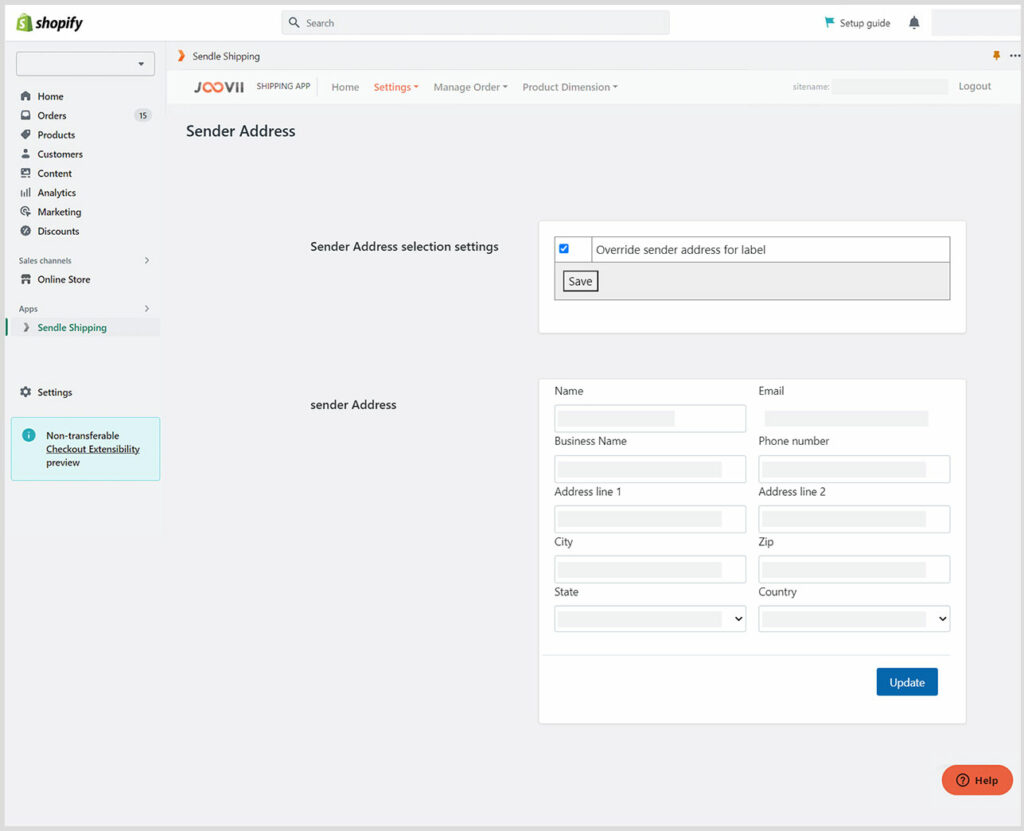1024x831 pixels.
Task: Go to Products in sidebar
Action: point(56,135)
